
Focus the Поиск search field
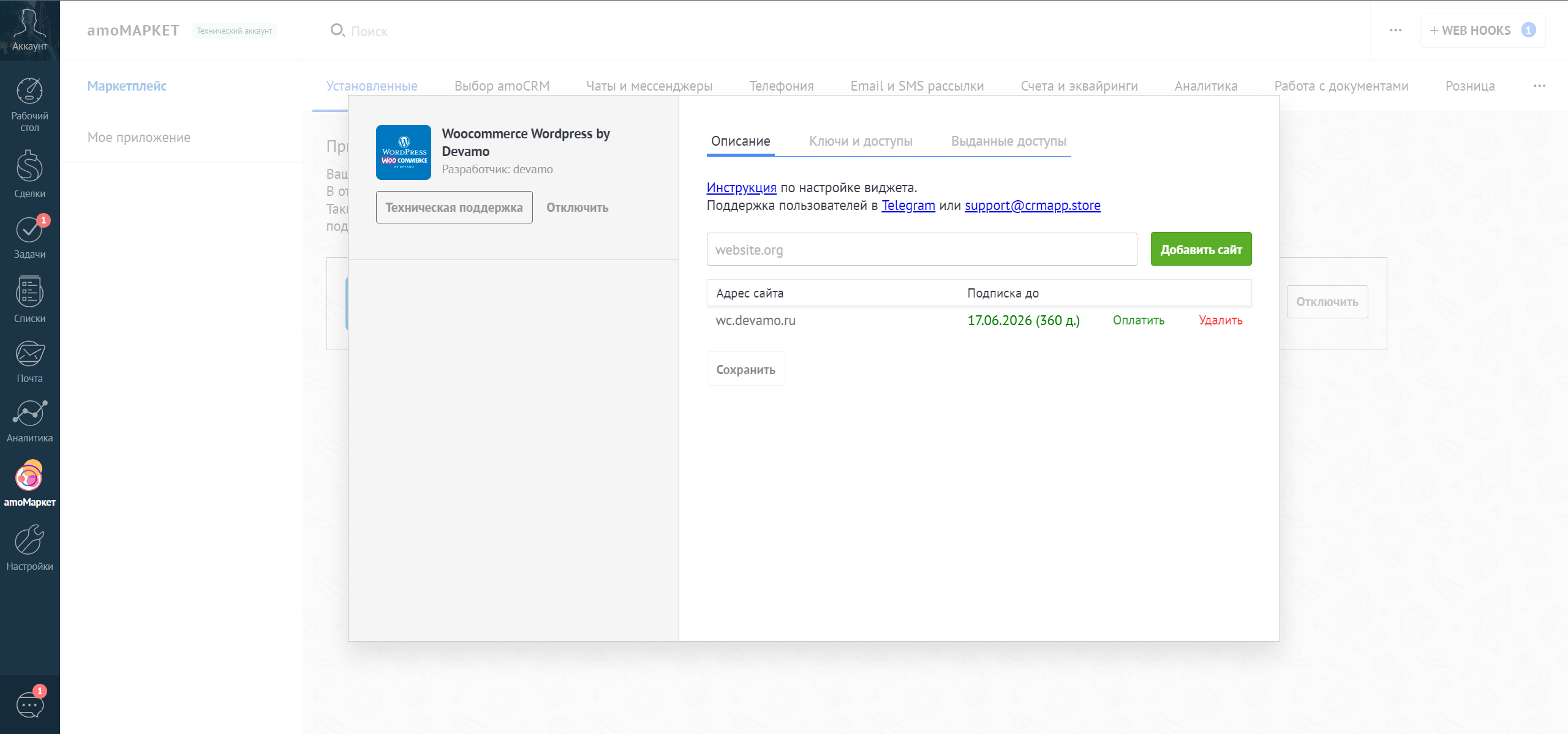pyautogui.click(x=369, y=31)
